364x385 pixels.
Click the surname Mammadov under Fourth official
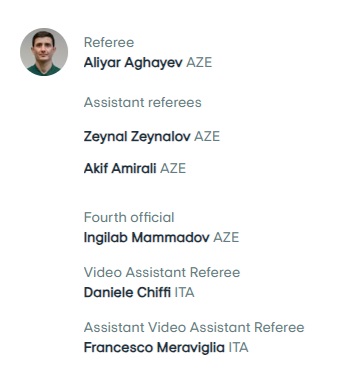[171, 237]
